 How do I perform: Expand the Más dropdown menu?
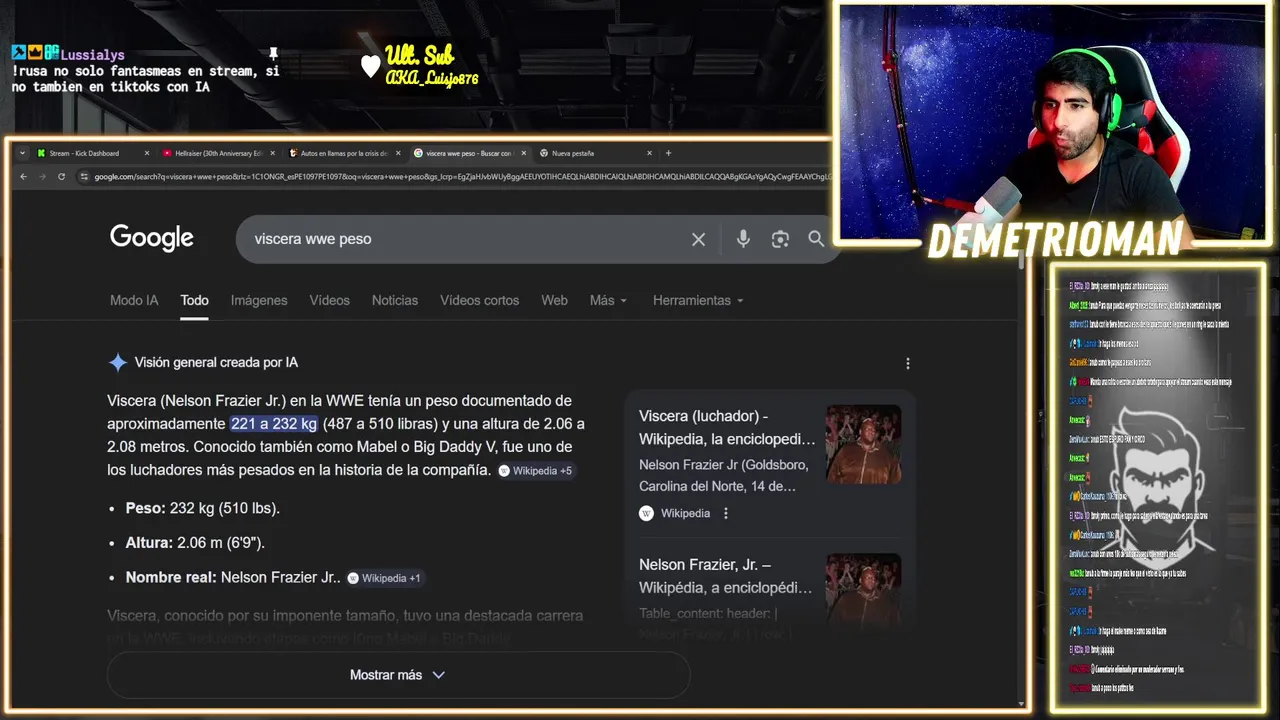[x=608, y=300]
